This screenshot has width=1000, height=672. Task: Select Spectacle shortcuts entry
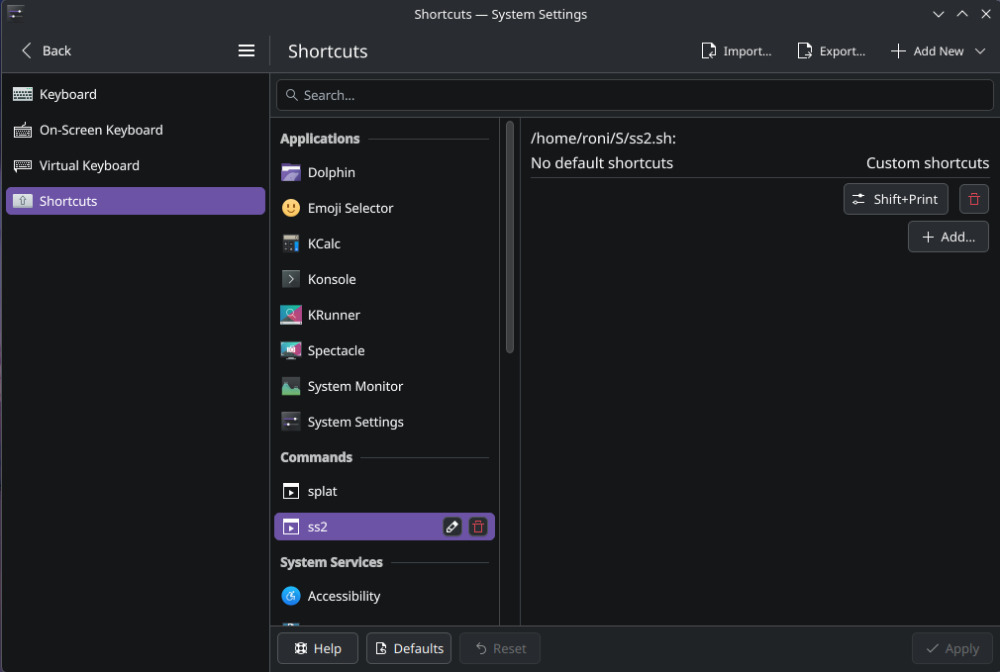(x=385, y=351)
